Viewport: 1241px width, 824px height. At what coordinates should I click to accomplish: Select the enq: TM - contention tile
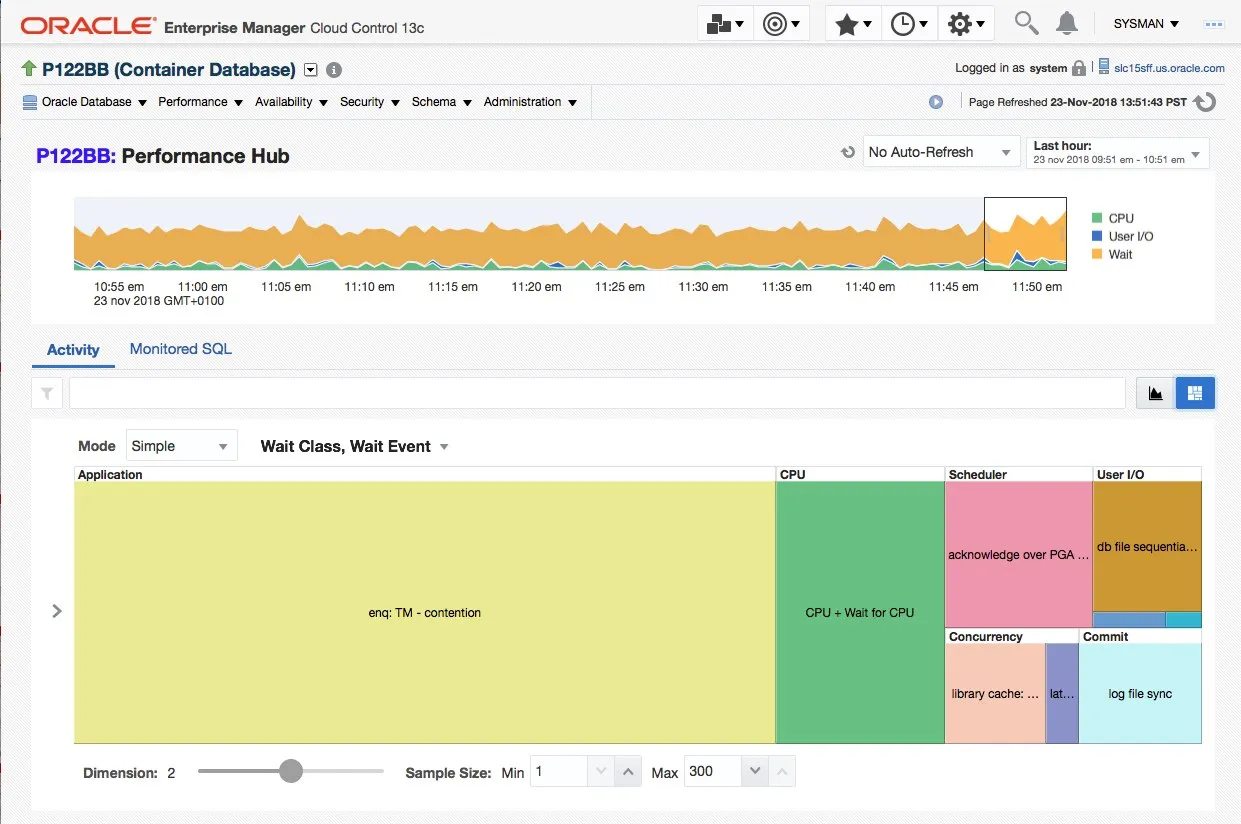424,612
